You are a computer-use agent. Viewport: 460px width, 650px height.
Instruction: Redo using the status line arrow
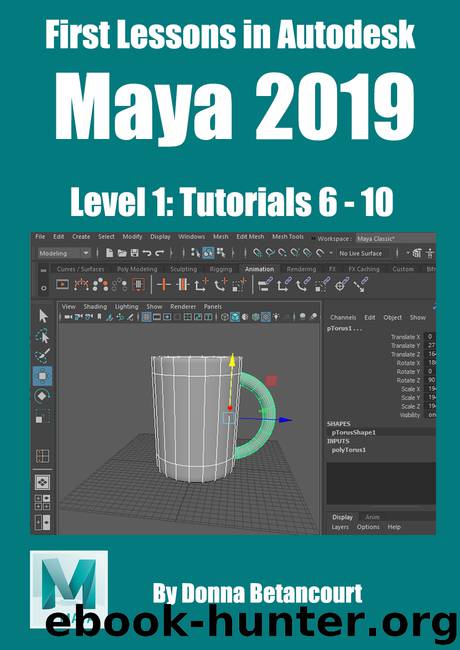point(160,253)
